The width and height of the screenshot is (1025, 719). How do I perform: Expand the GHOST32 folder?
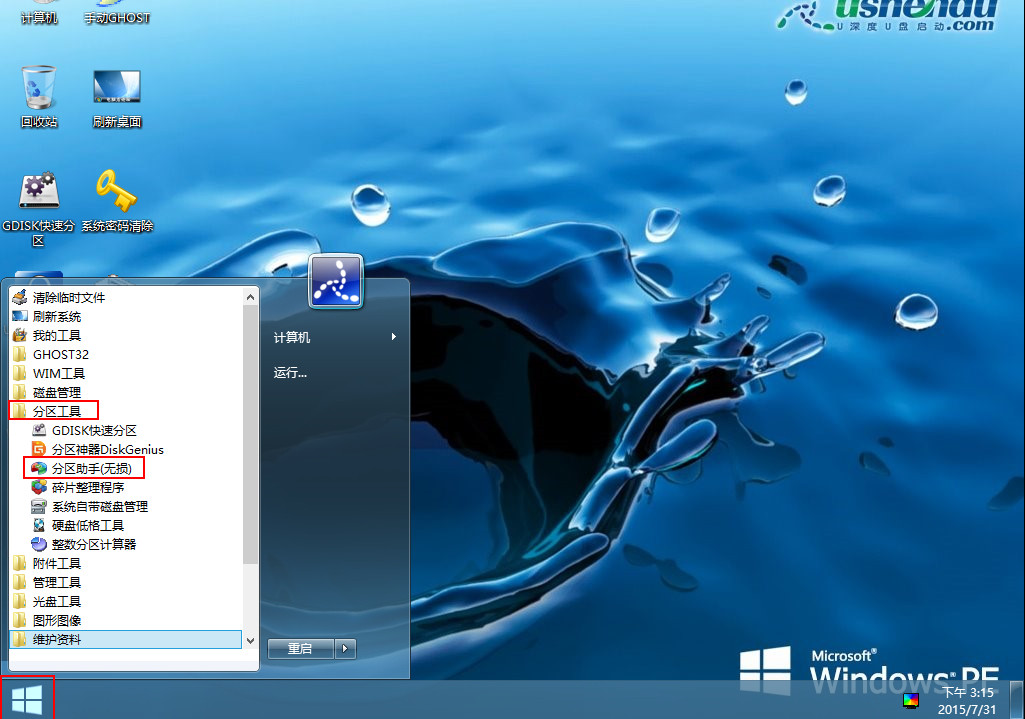click(x=126, y=354)
